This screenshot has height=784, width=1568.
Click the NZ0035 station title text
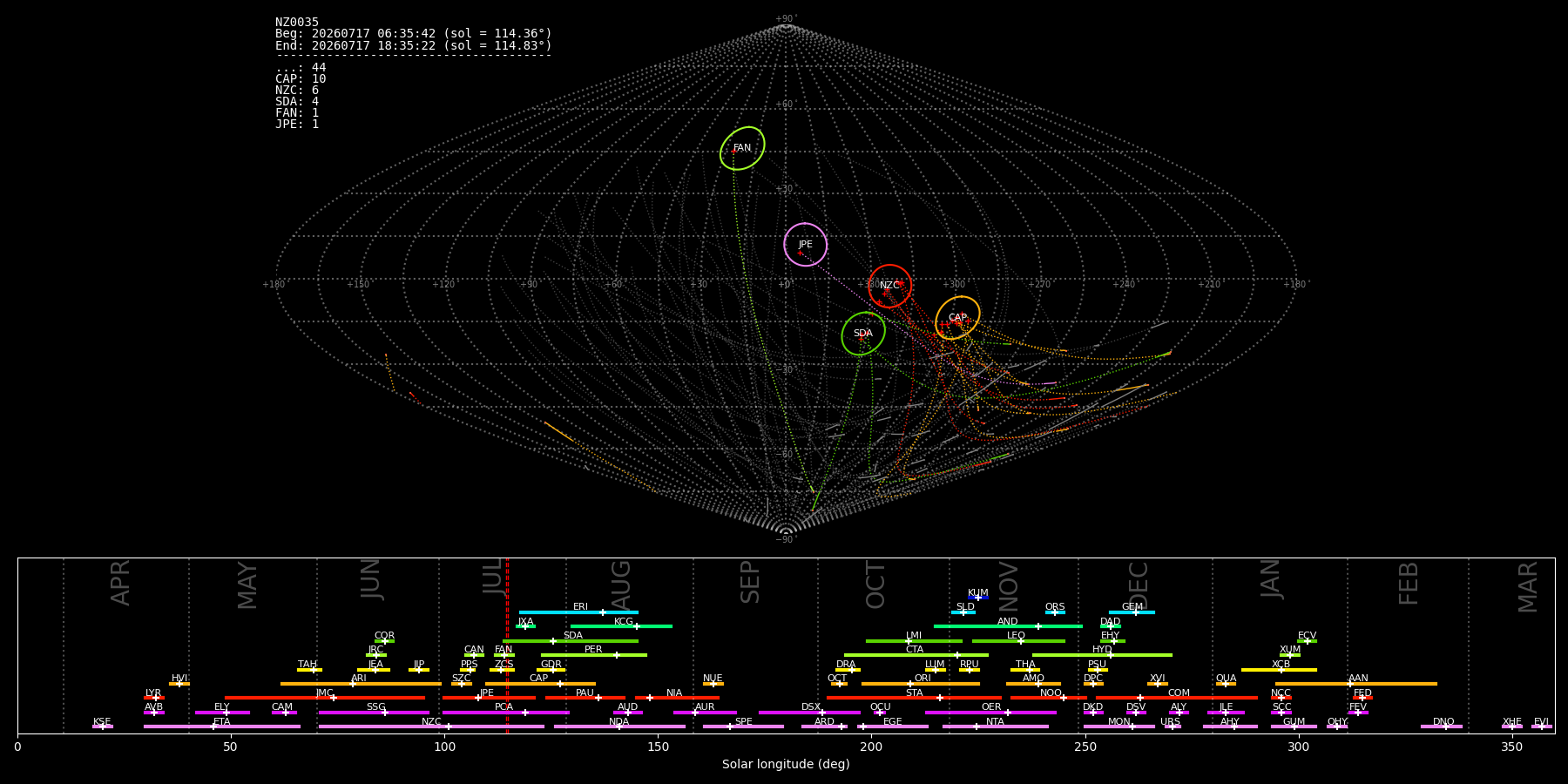(297, 23)
